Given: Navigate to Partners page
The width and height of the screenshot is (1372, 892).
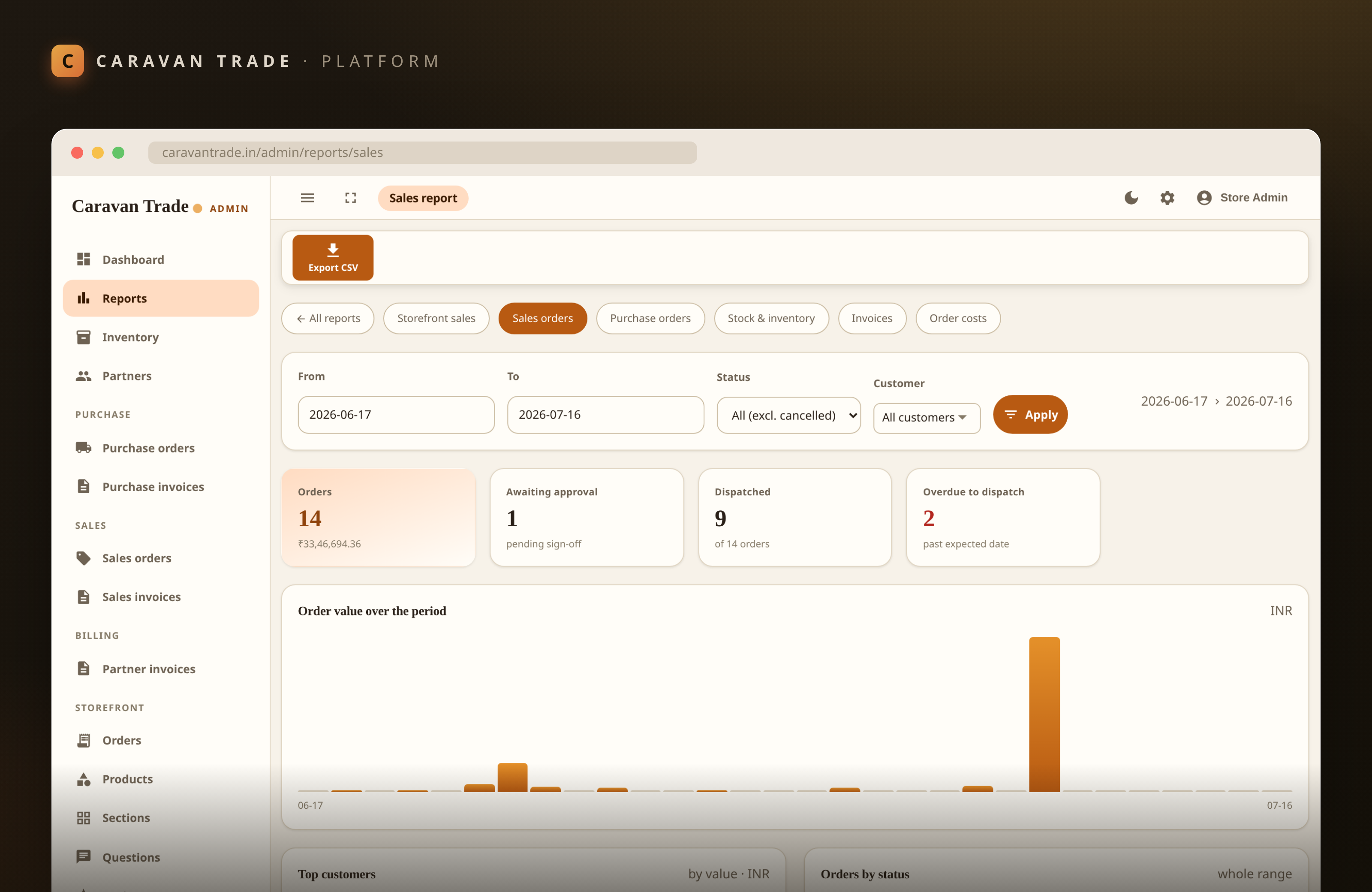Looking at the screenshot, I should click(x=160, y=376).
